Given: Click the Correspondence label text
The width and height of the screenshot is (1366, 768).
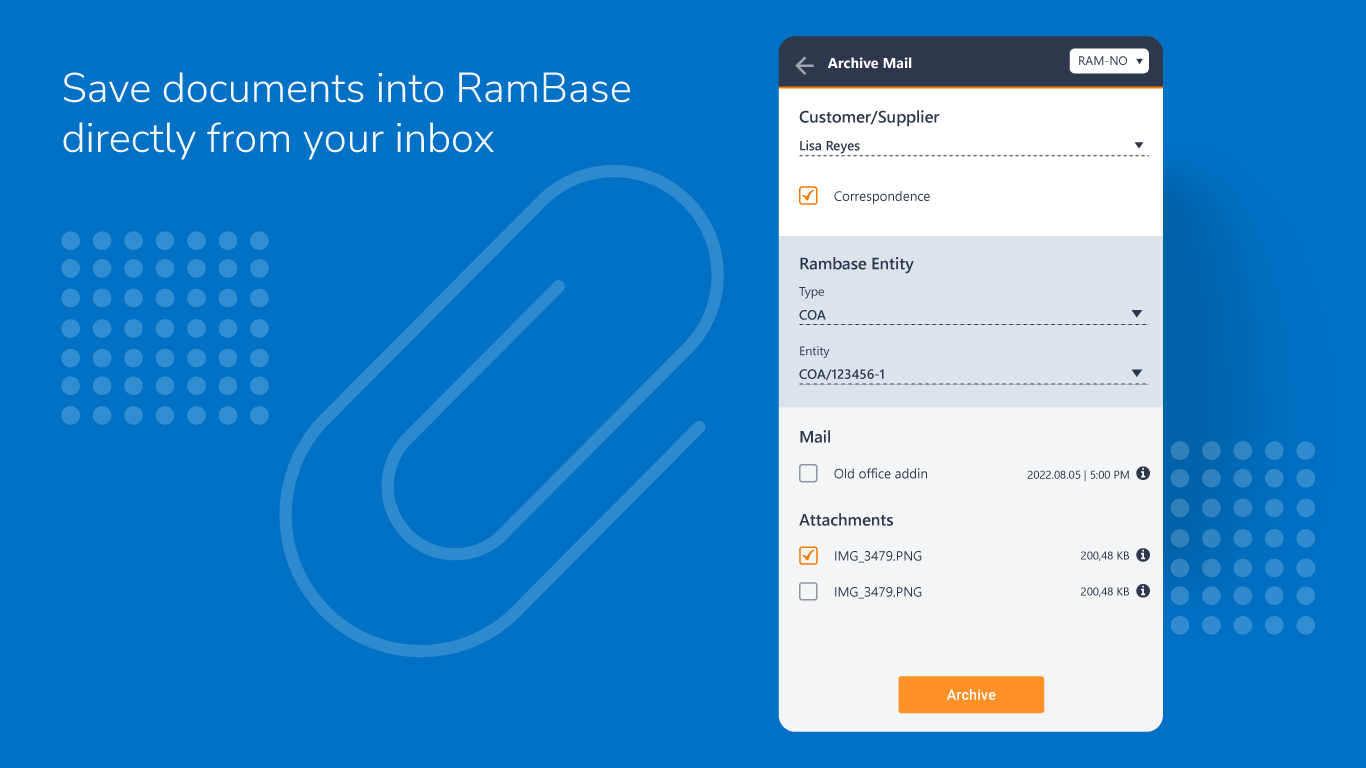Looking at the screenshot, I should coord(882,197).
